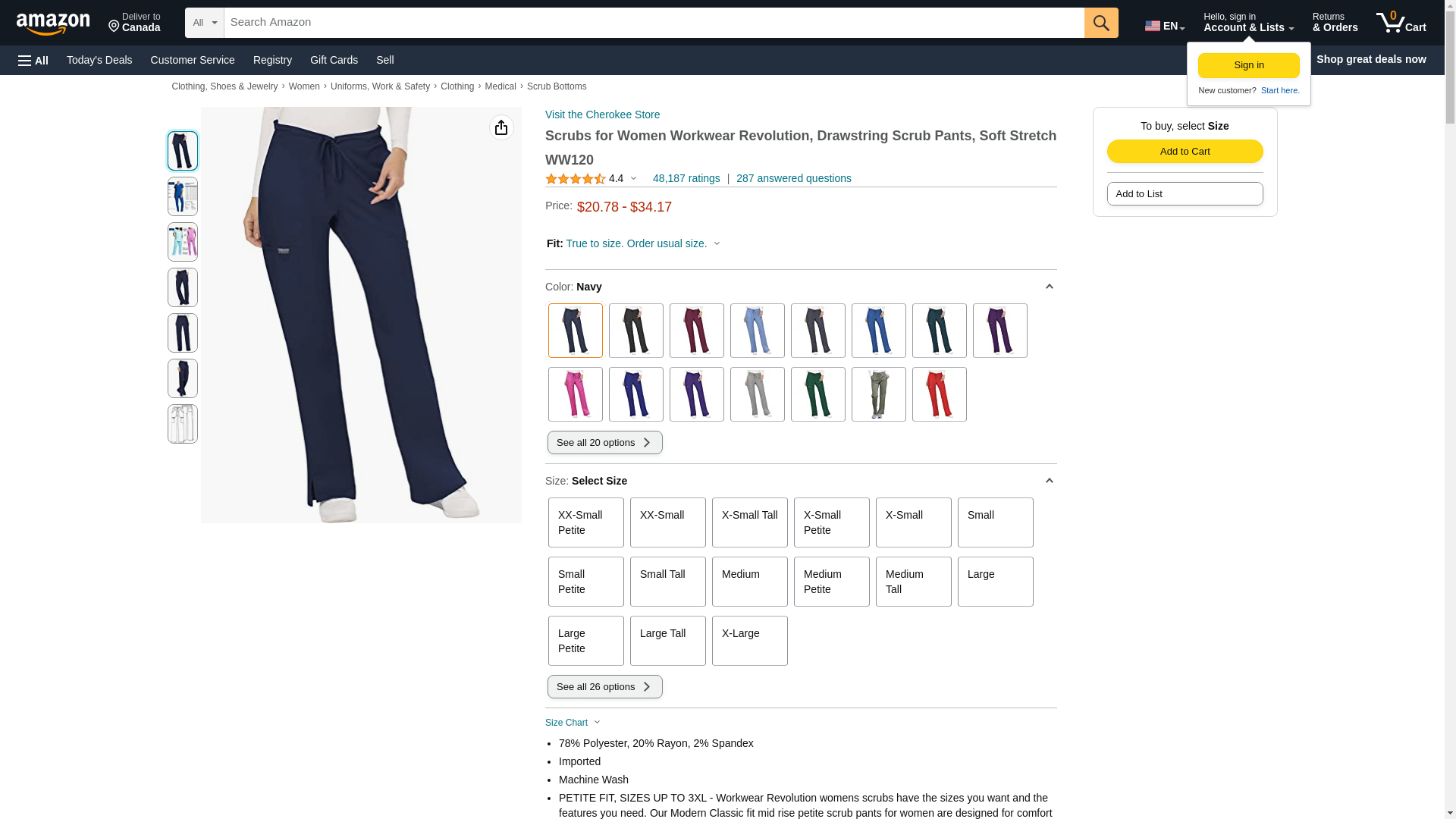The width and height of the screenshot is (1456, 819).
Task: Open the All hamburger menu
Action: click(33, 60)
